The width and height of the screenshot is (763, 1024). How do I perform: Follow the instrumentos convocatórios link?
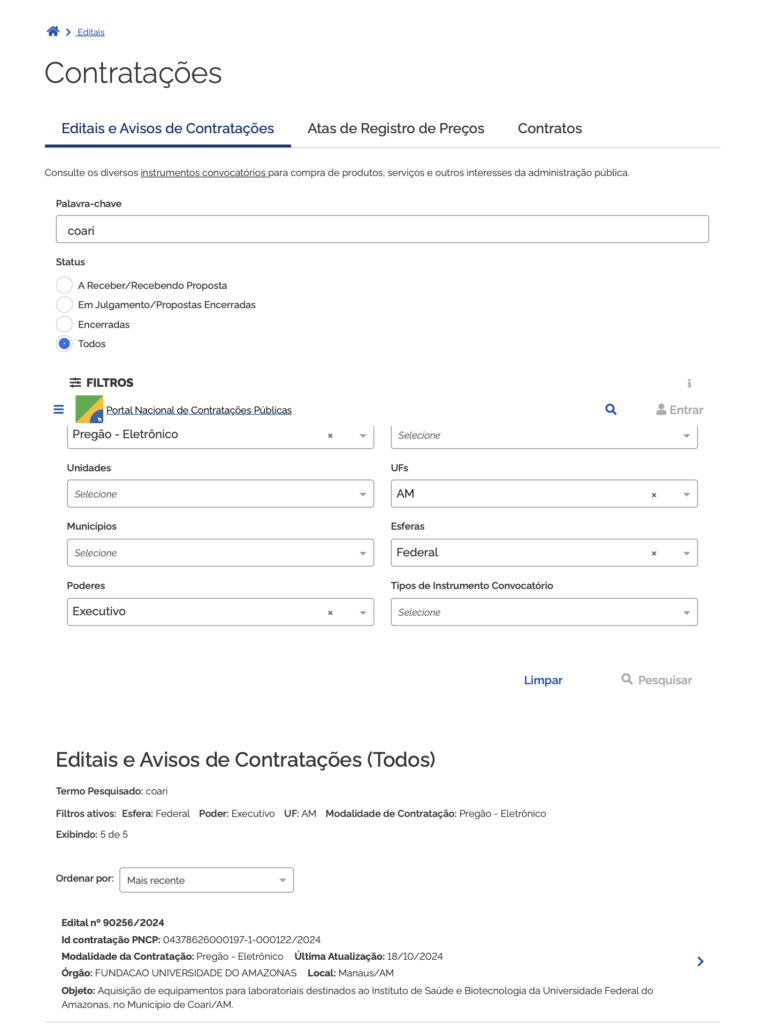coord(203,173)
